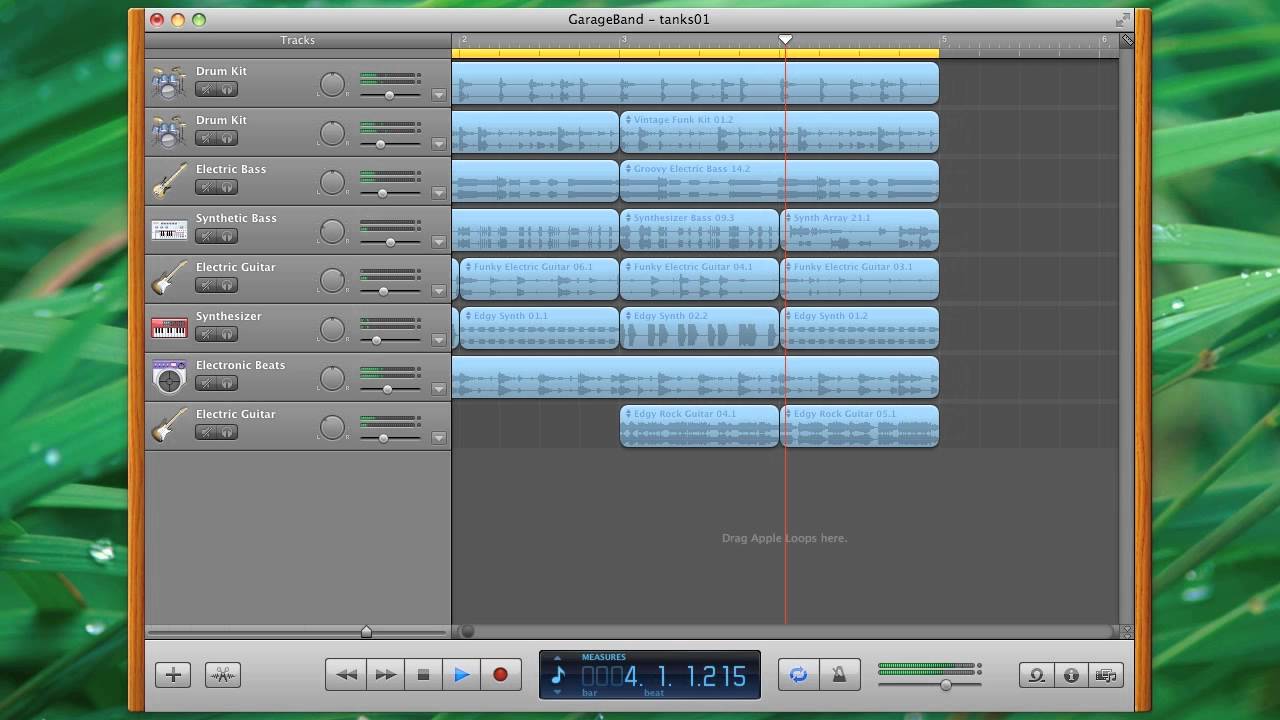Click the guitar icon of the Edgy Rock Guitar track
The image size is (1280, 720).
(169, 426)
